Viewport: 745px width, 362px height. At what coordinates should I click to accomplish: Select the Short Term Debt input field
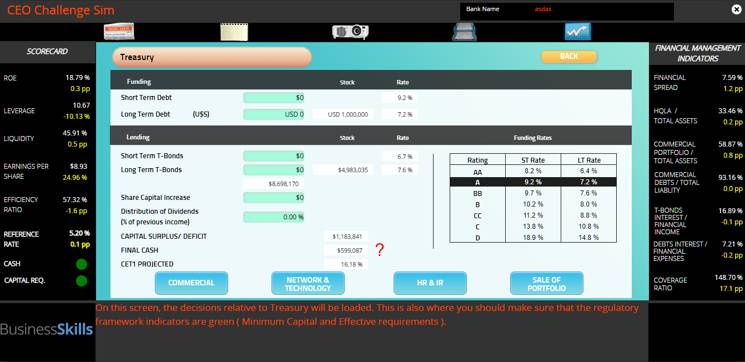coord(274,98)
